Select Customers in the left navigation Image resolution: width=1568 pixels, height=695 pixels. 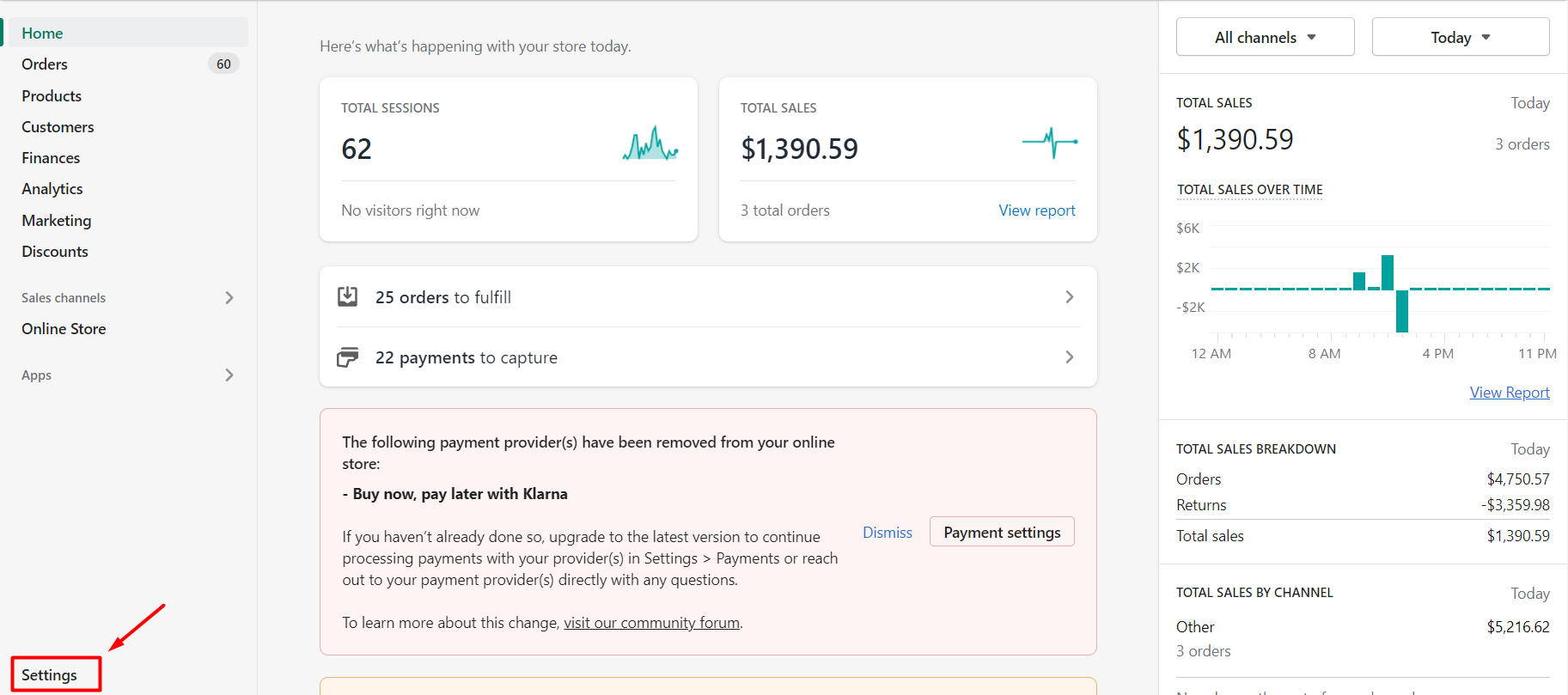coord(58,127)
